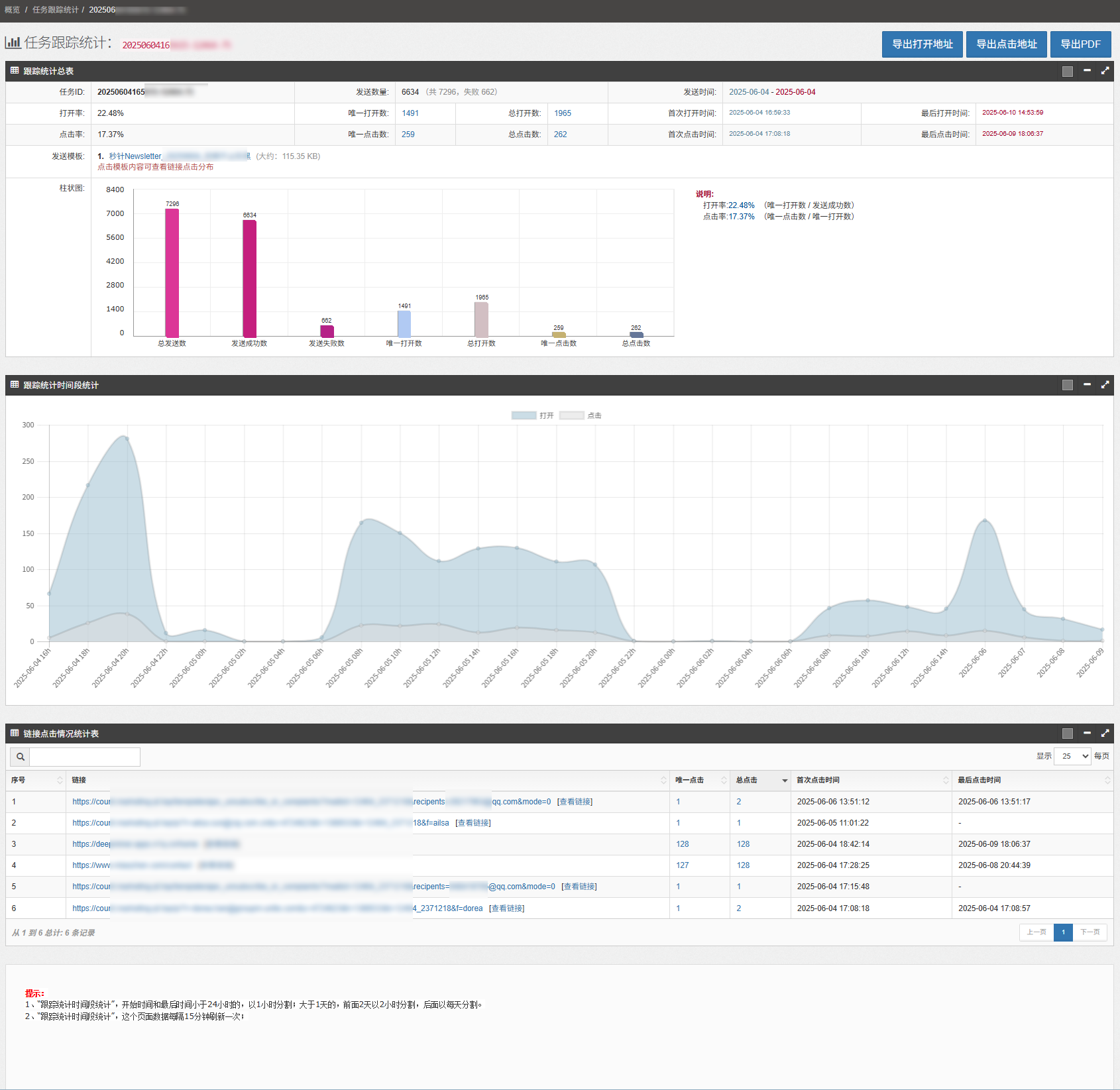Screen dimensions: 1120x1090
Task: Click the search magnifier icon in link table
Action: [x=21, y=757]
